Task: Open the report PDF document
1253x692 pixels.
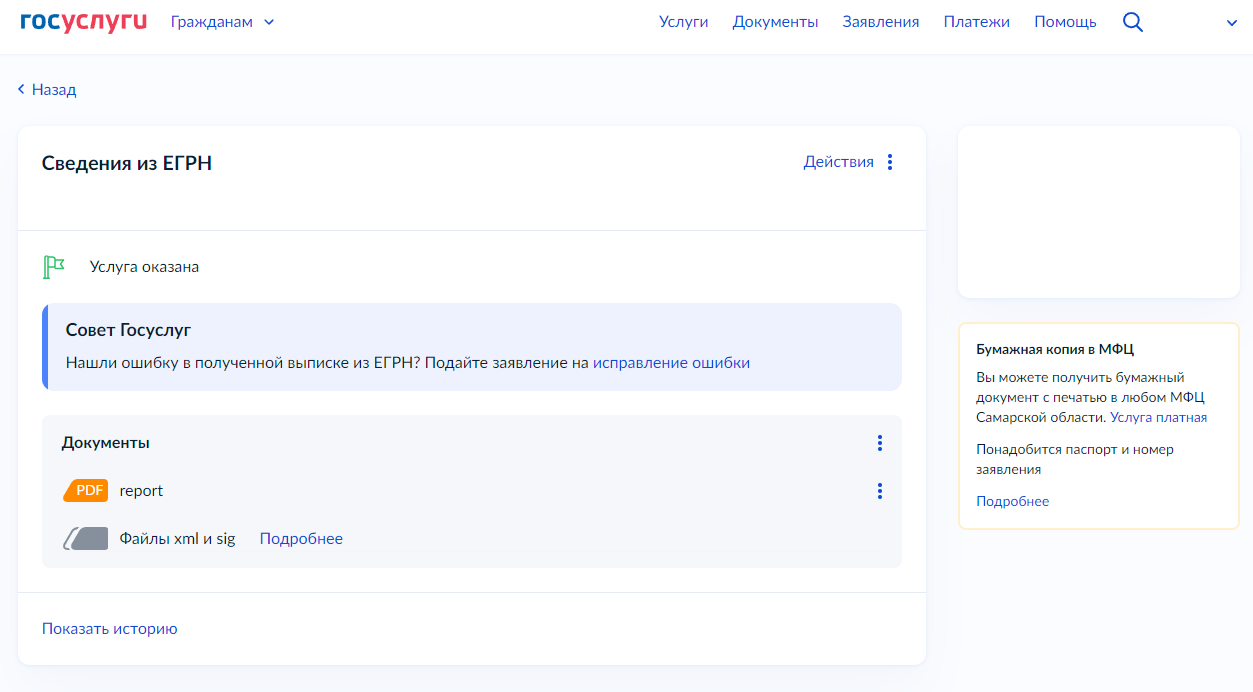Action: pyautogui.click(x=141, y=491)
